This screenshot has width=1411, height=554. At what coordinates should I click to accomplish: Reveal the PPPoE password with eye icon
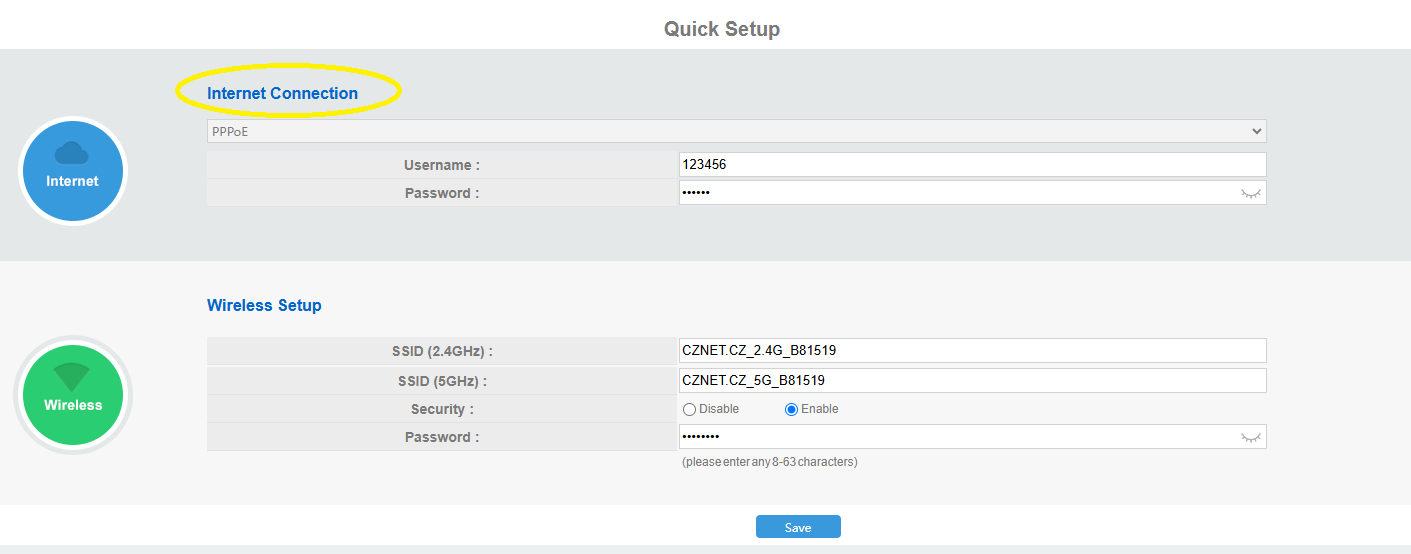click(1250, 193)
